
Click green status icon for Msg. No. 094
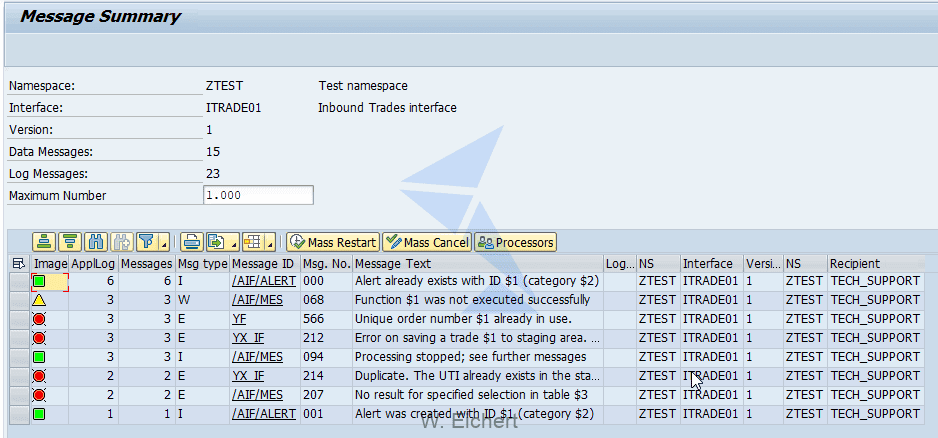coord(39,357)
